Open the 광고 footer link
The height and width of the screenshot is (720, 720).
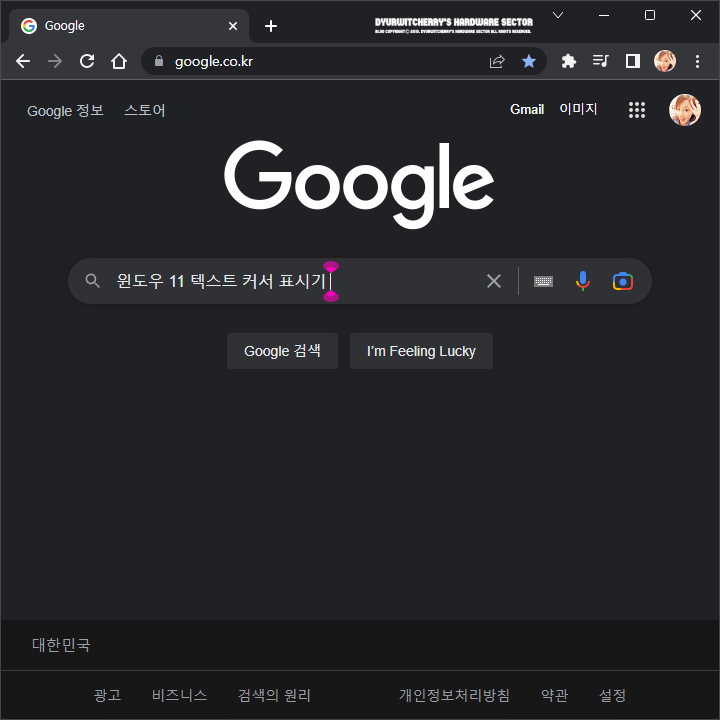[107, 695]
